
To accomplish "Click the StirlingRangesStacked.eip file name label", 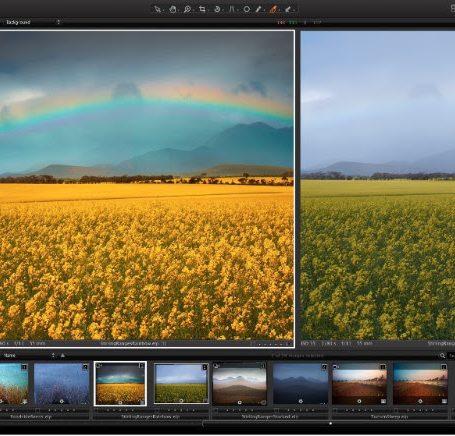I will (x=270, y=417).
